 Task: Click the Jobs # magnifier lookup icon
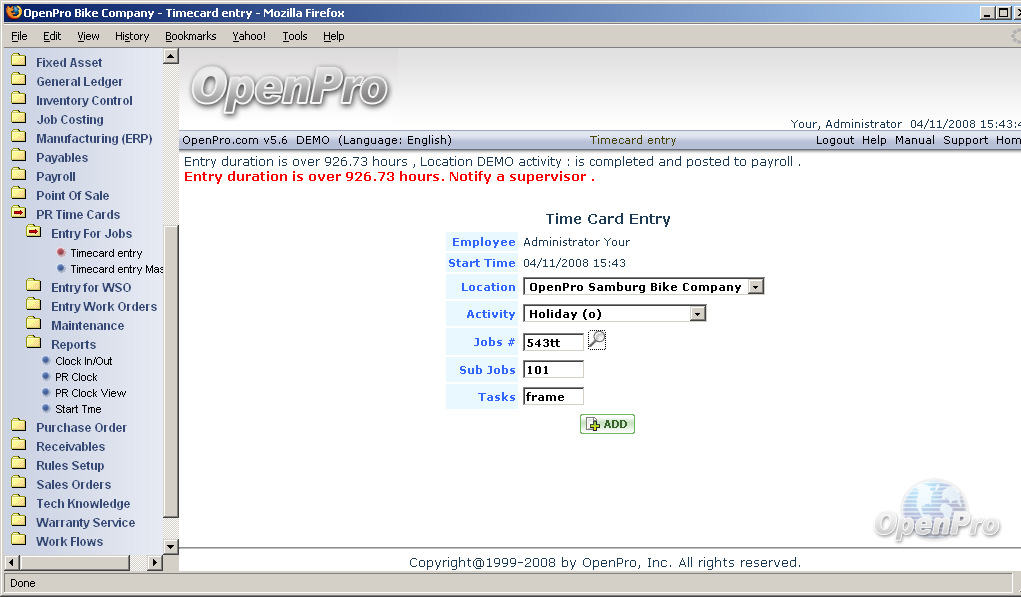597,341
